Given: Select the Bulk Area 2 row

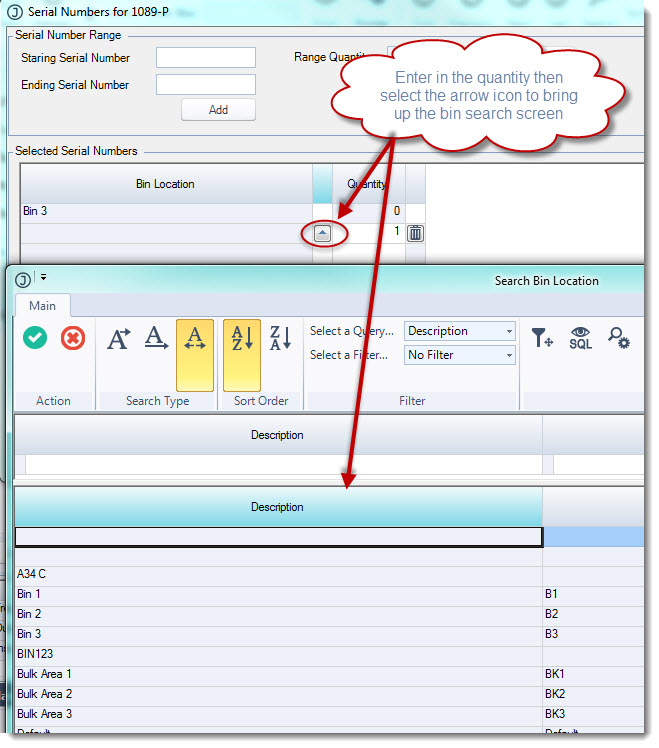Looking at the screenshot, I should pyautogui.click(x=279, y=694).
